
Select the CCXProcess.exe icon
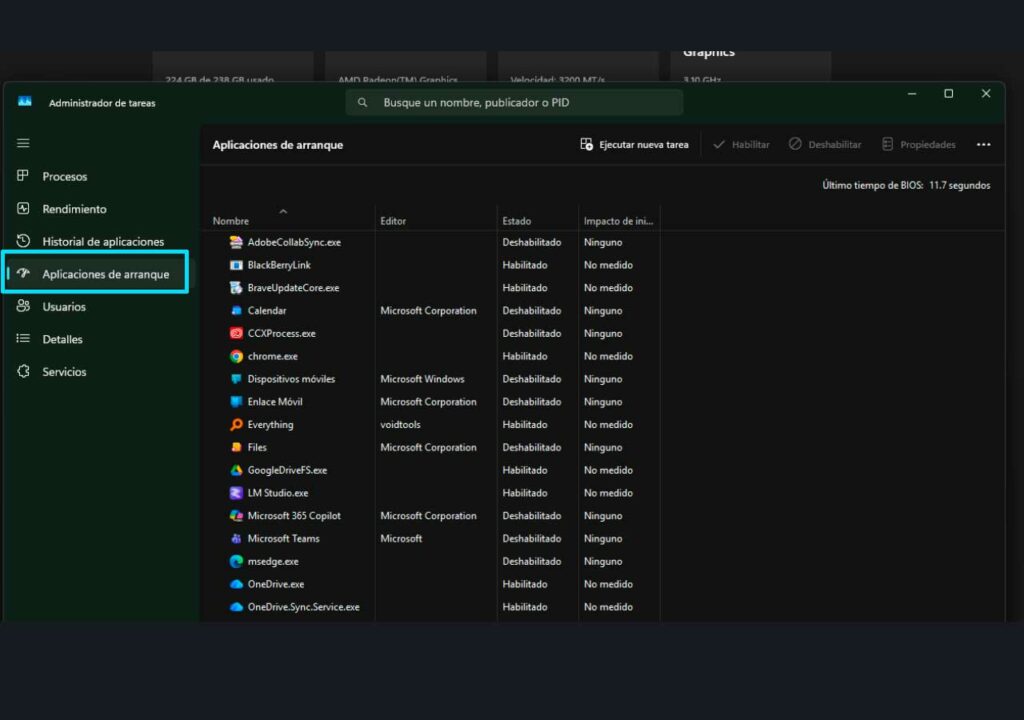tap(236, 333)
